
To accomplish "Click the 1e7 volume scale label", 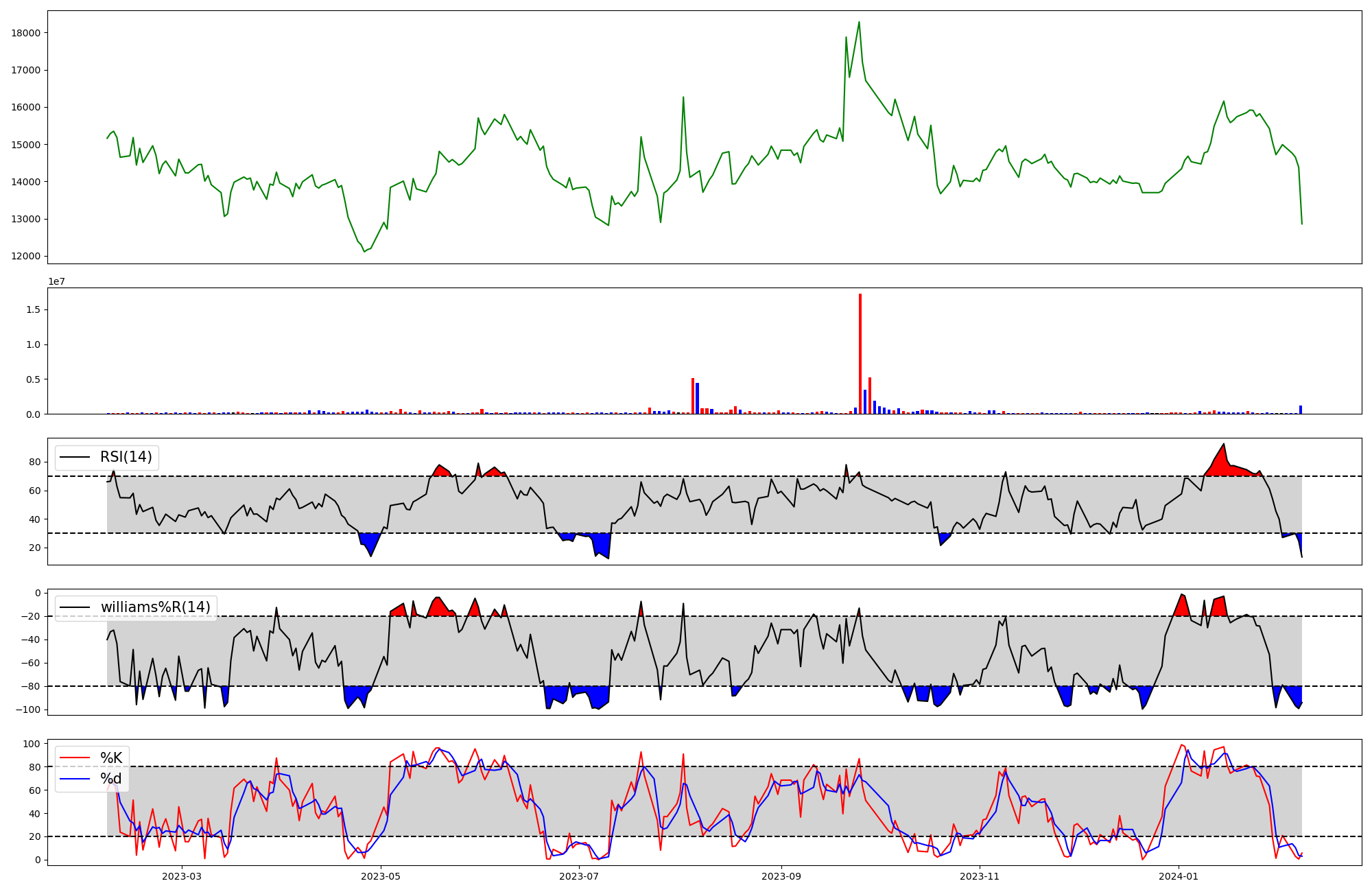I will point(56,281).
